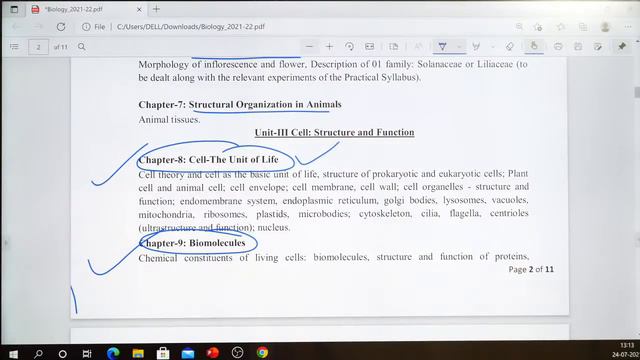The image size is (640, 360).
Task: Open Google Chrome from the taskbar
Action: click(262, 352)
